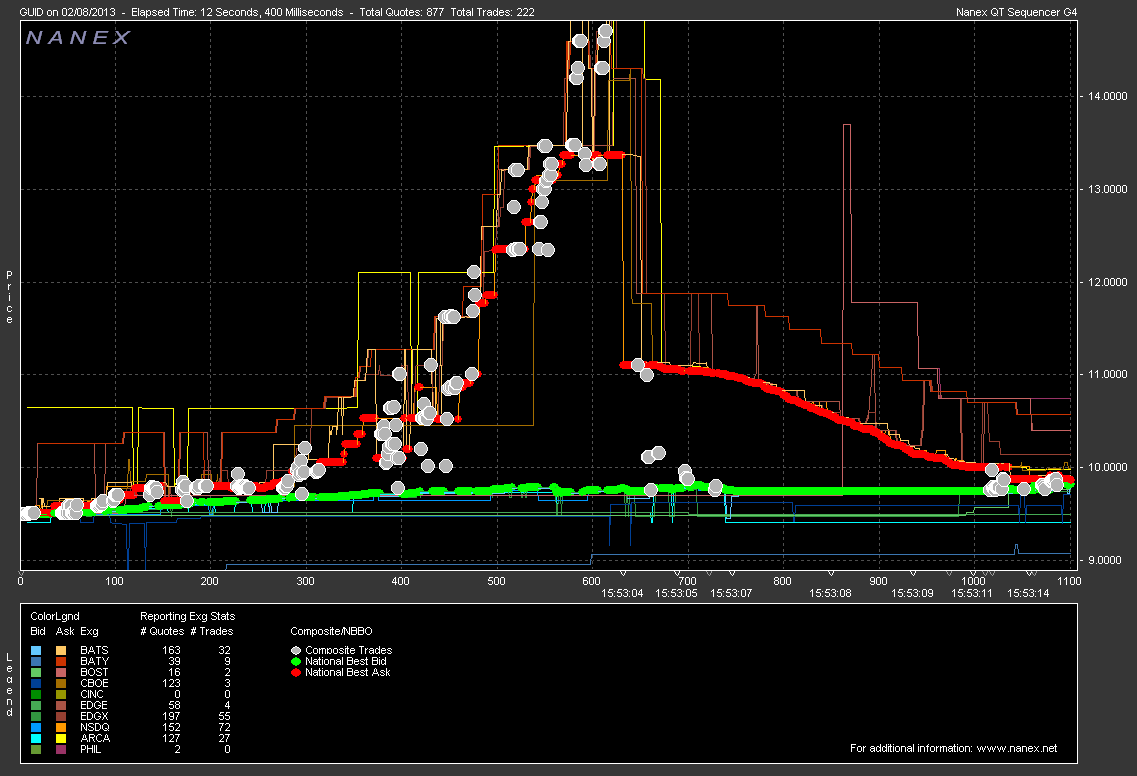Select the BATY bid color swatch
The image size is (1137, 776).
tap(37, 661)
